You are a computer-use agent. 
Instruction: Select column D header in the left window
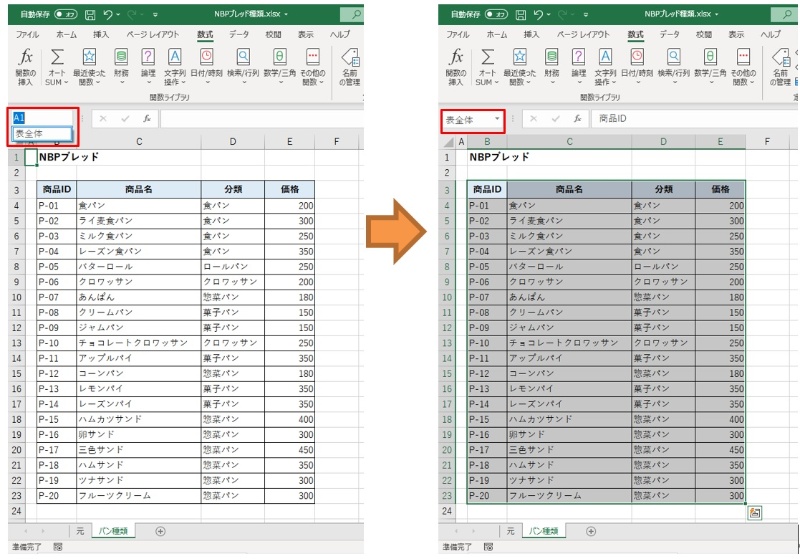pyautogui.click(x=232, y=142)
